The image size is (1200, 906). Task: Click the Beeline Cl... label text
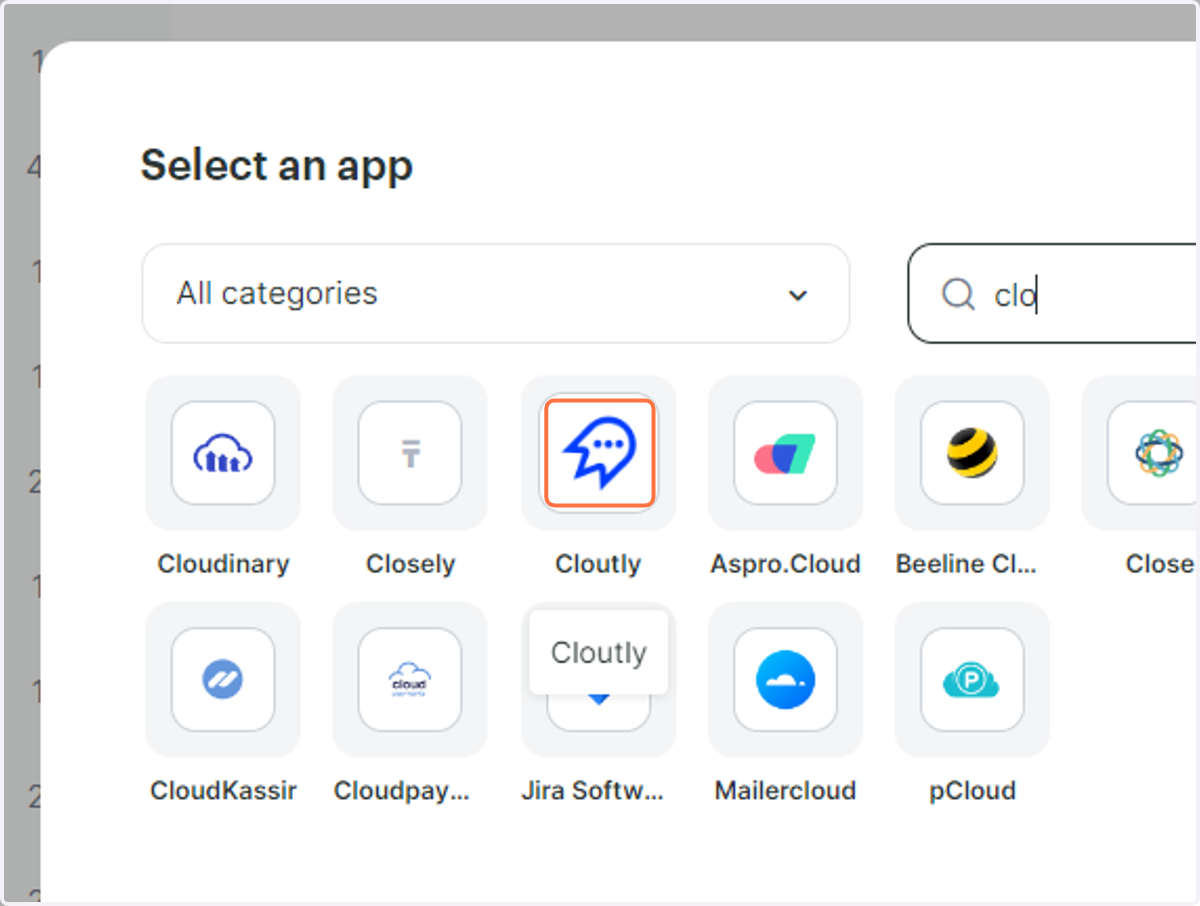[966, 564]
